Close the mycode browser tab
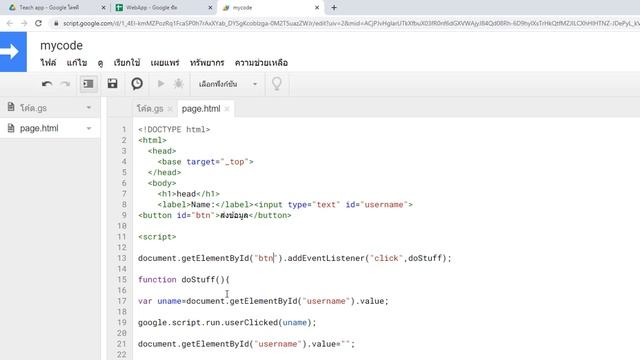Viewport: 640px width, 360px height. click(x=317, y=7)
